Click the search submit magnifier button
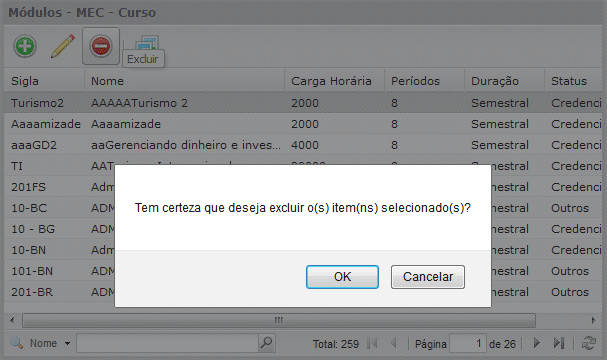This screenshot has height=360, width=607. (267, 343)
